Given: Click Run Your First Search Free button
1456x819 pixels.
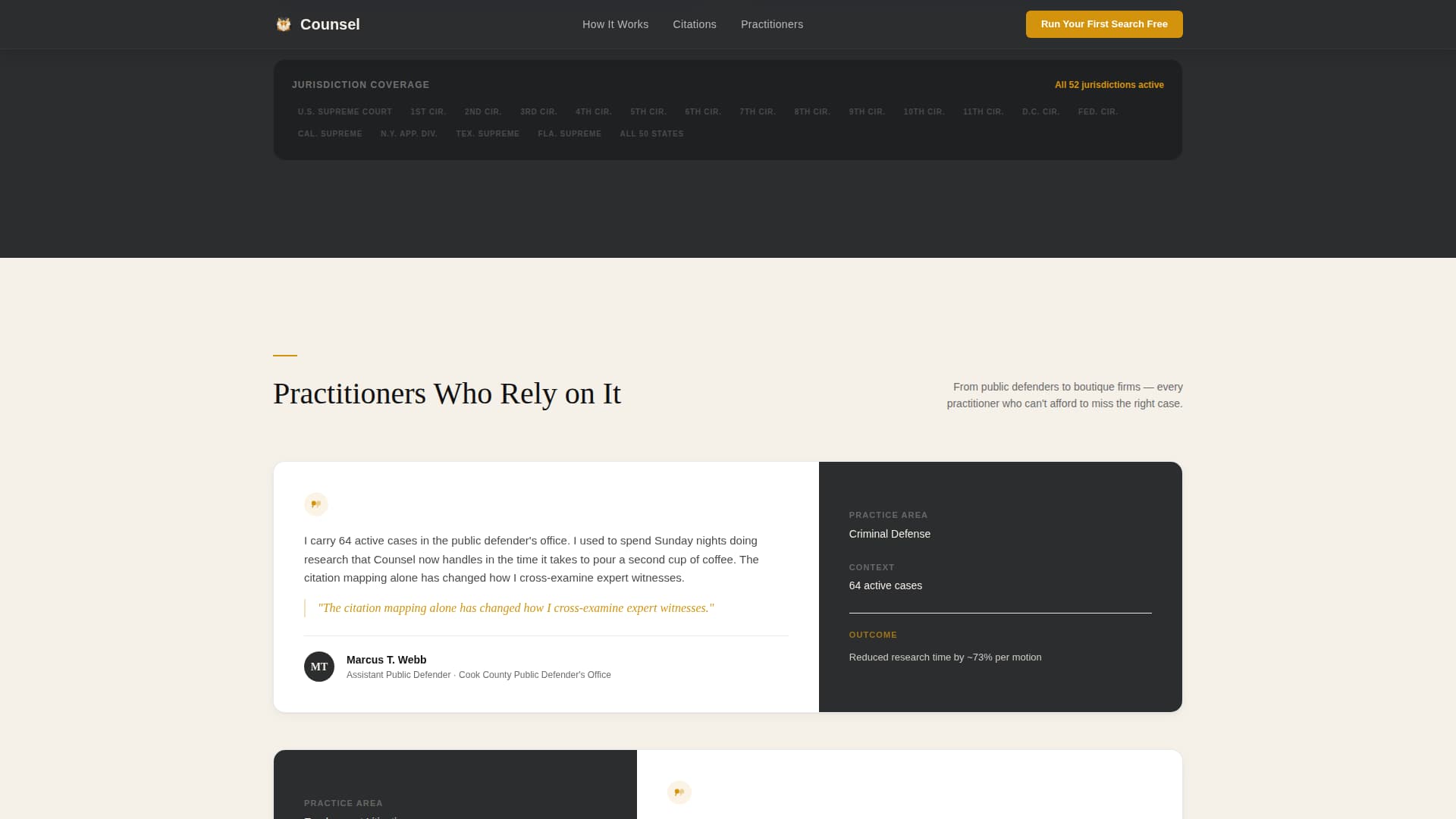Looking at the screenshot, I should [x=1103, y=24].
